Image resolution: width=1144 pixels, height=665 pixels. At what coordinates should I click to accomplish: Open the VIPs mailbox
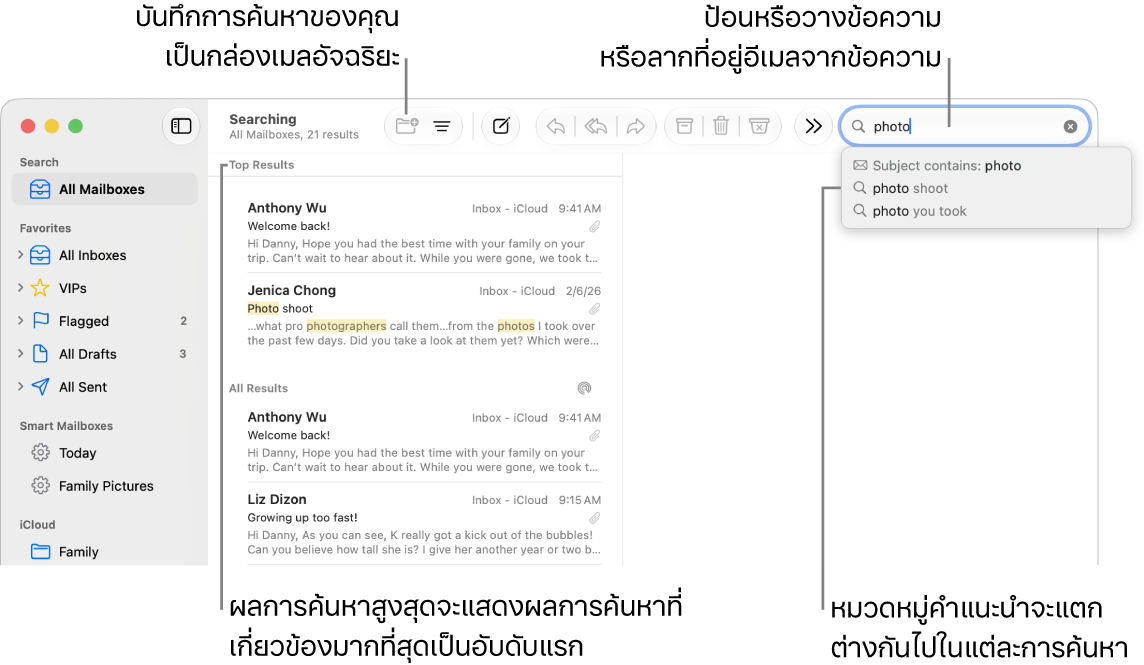point(72,288)
